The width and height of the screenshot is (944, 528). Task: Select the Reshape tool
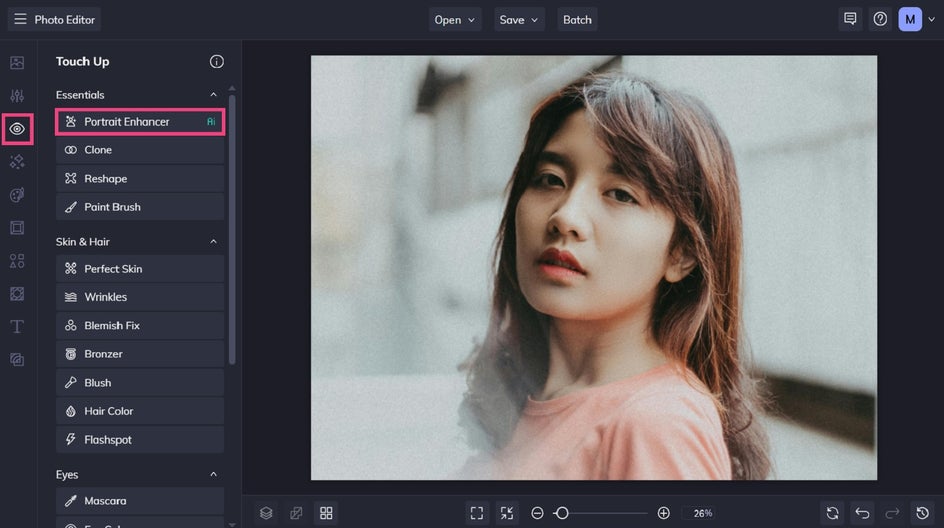[140, 178]
